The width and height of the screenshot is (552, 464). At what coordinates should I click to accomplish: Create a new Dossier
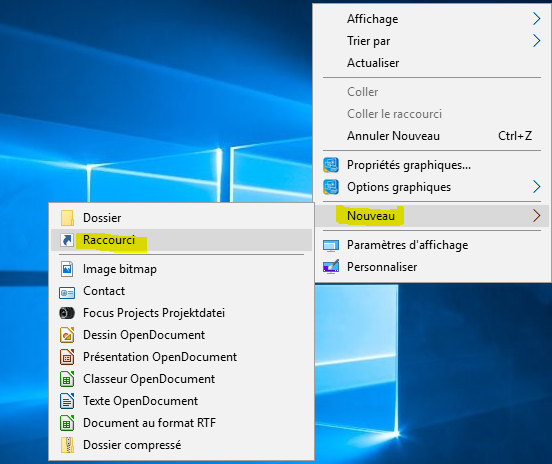(181, 218)
